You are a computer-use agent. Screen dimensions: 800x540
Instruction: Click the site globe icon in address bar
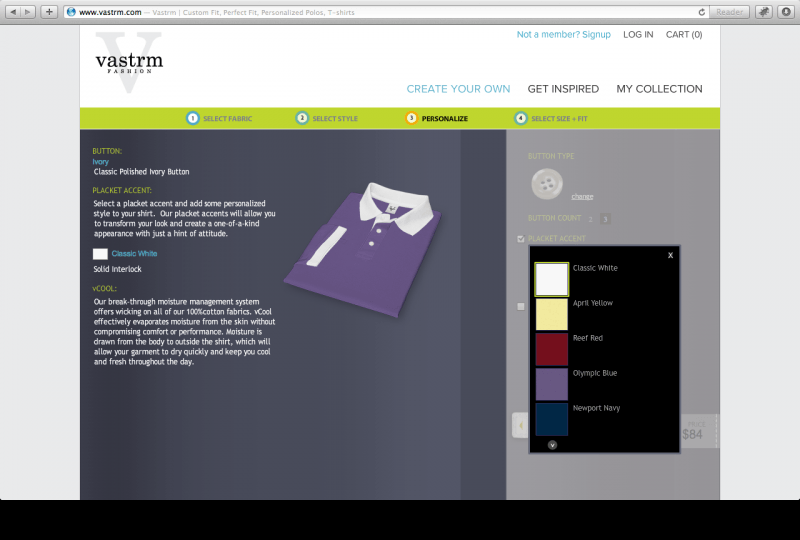click(71, 12)
